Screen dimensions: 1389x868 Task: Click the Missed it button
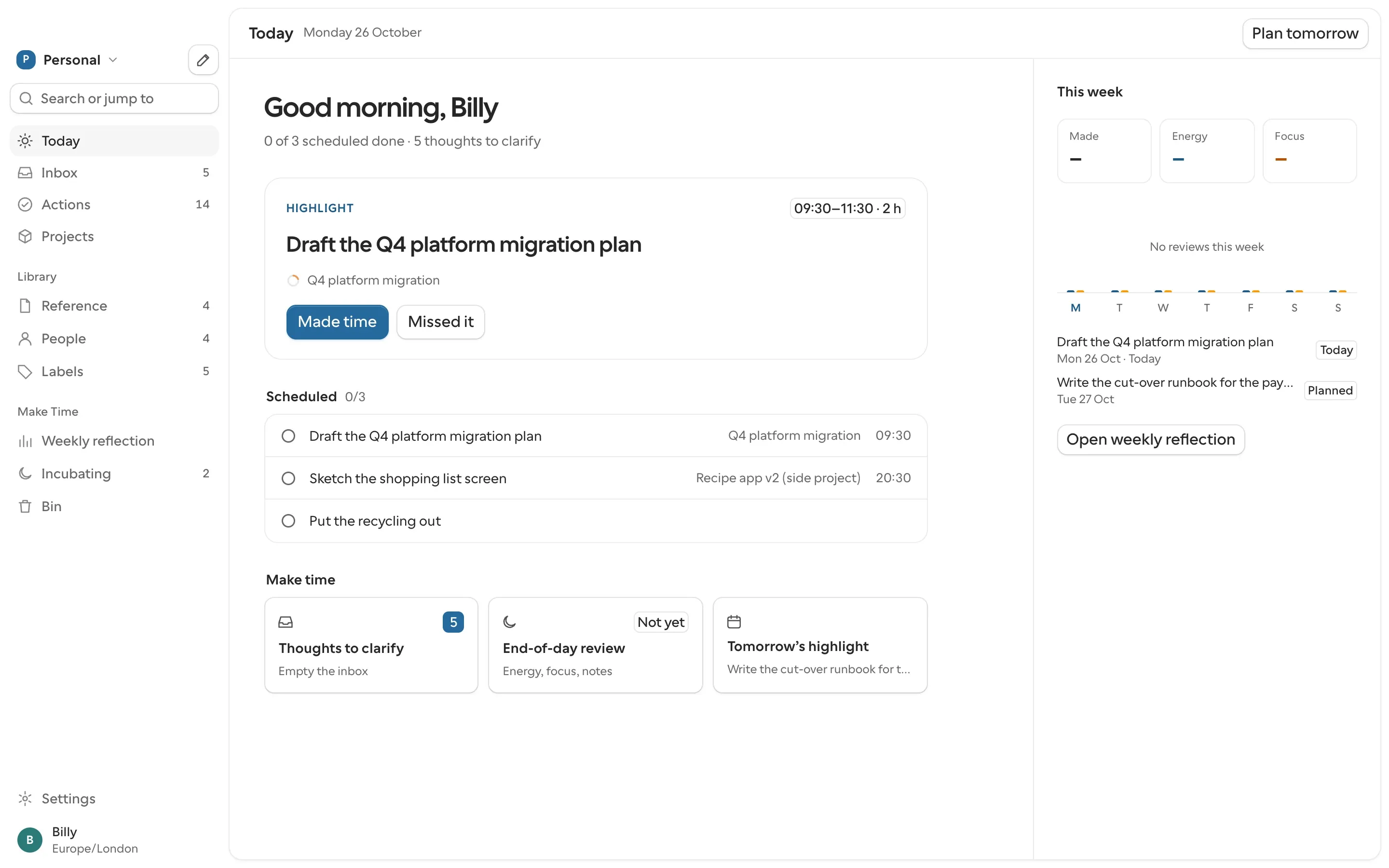coord(441,322)
